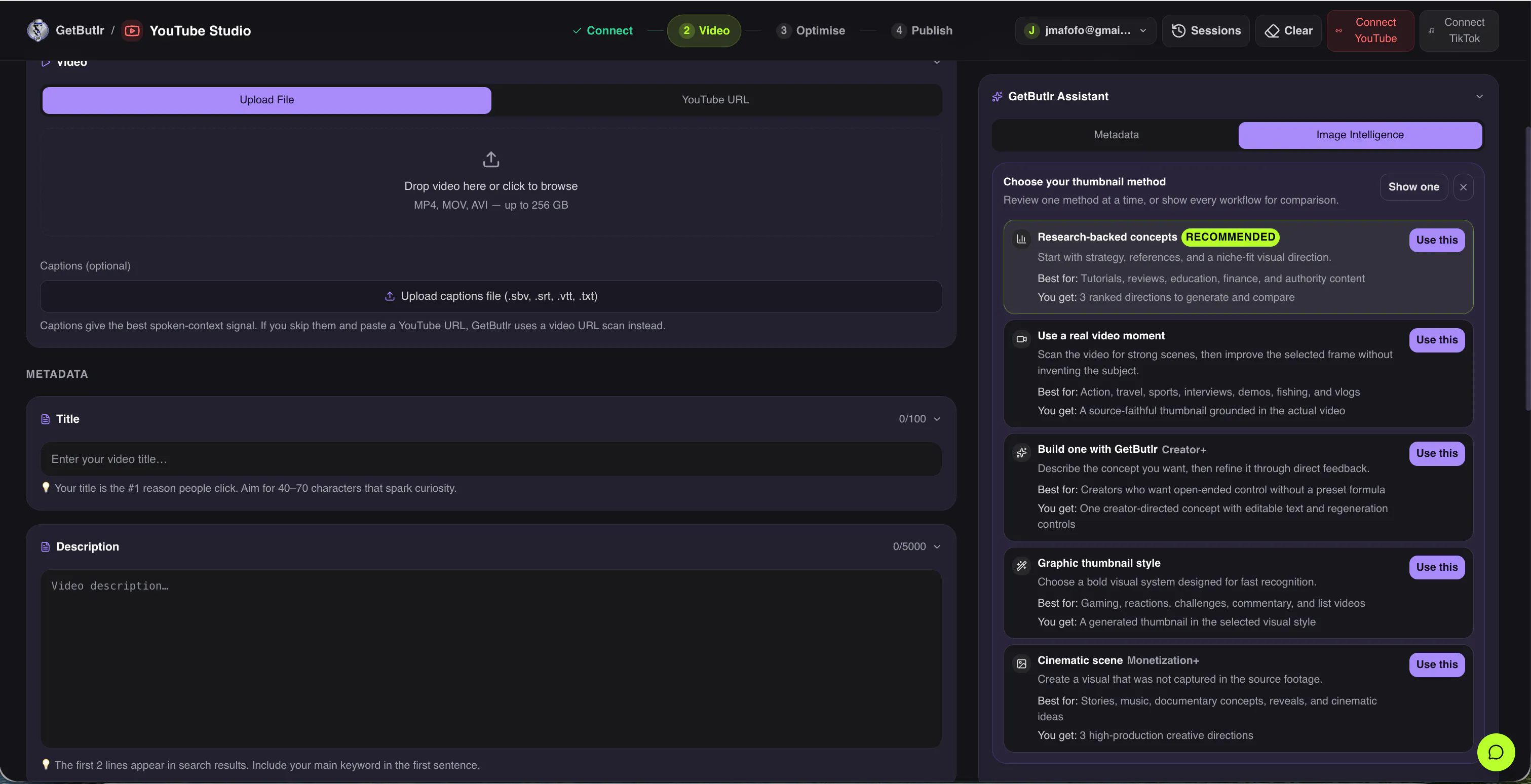
Task: Click the image icon for Cinematic scene
Action: pyautogui.click(x=1021, y=663)
